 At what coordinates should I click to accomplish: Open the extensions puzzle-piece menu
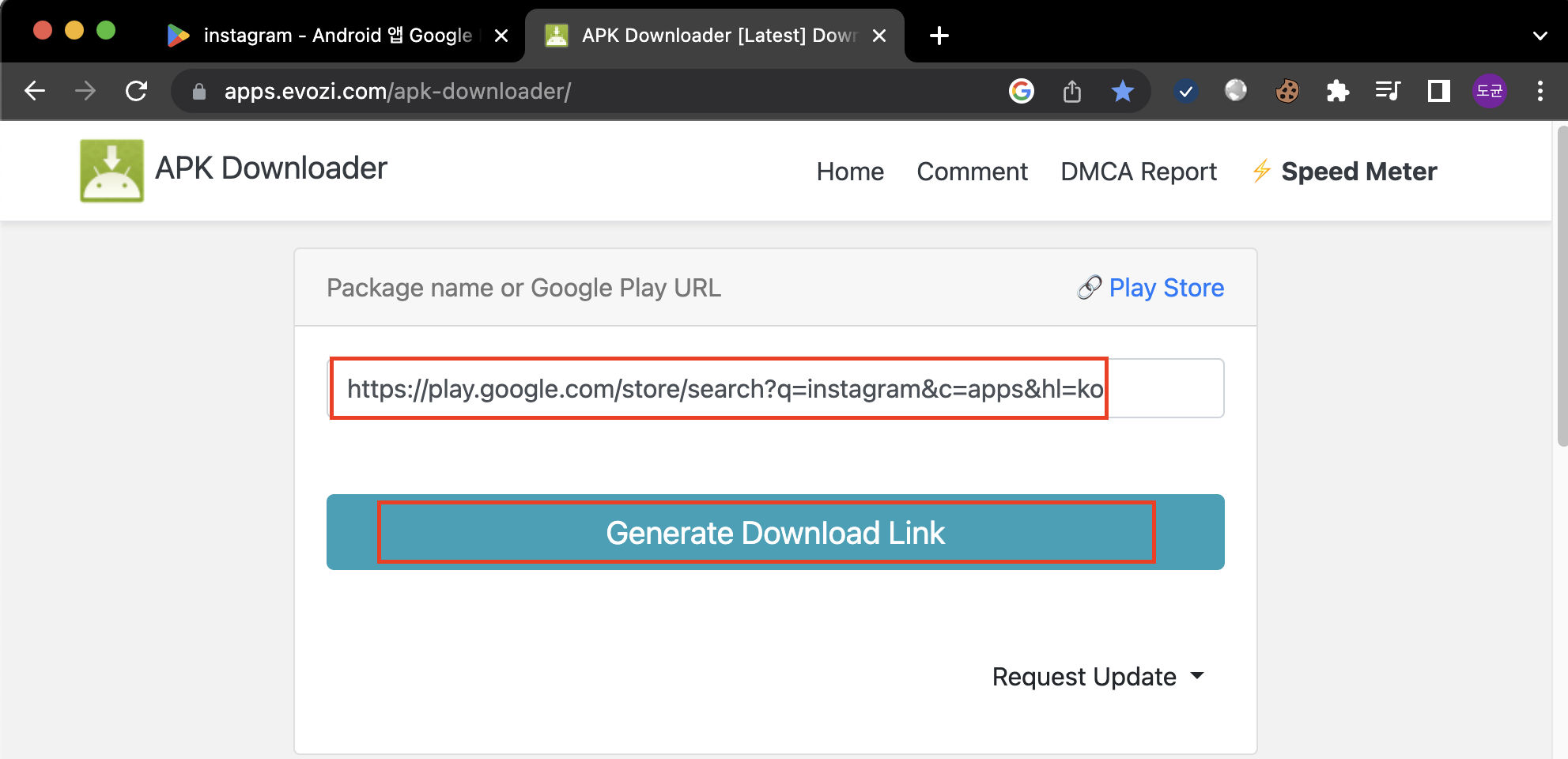coord(1337,91)
